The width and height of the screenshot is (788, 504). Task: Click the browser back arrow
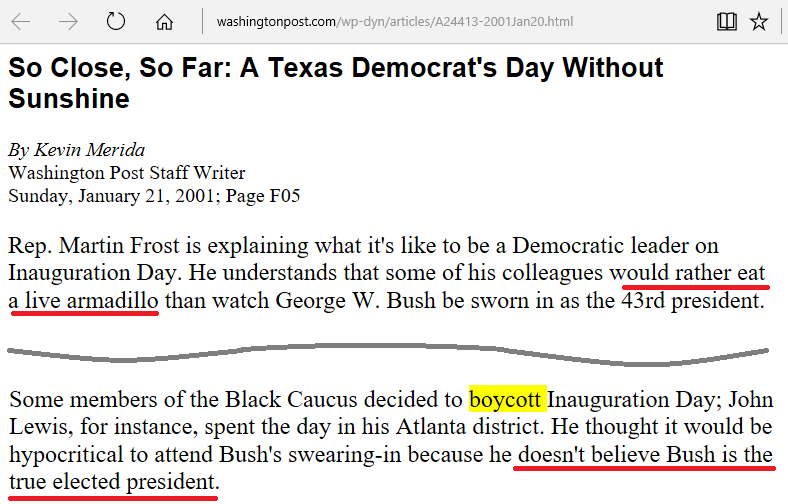[x=21, y=21]
